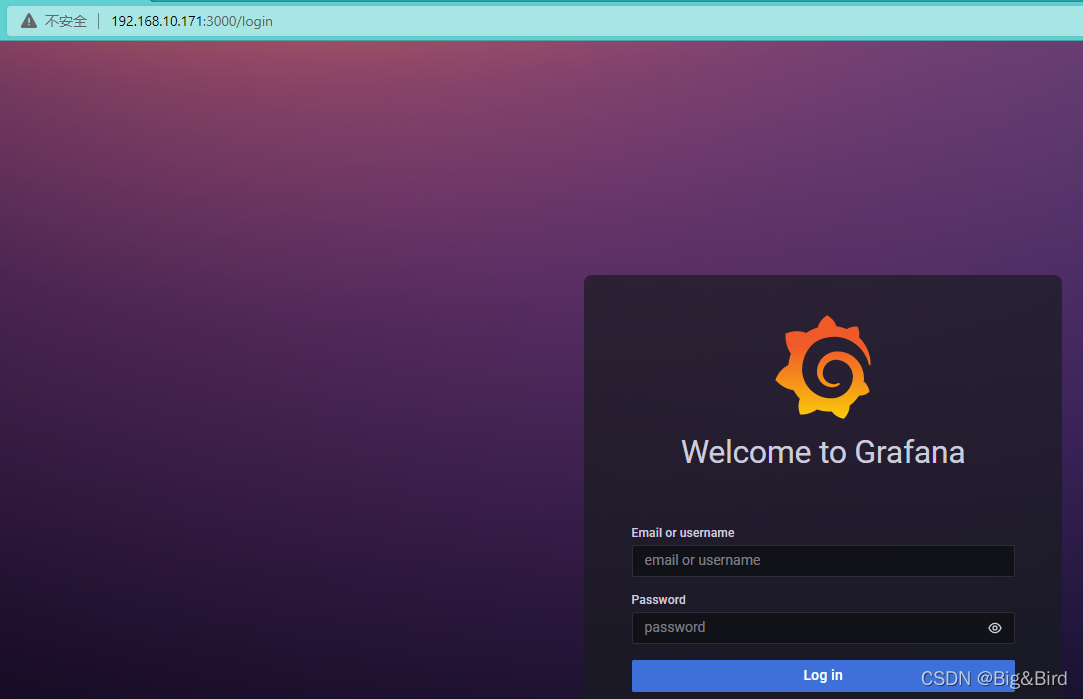Focus the password input field
Image resolution: width=1083 pixels, height=699 pixels.
[823, 628]
